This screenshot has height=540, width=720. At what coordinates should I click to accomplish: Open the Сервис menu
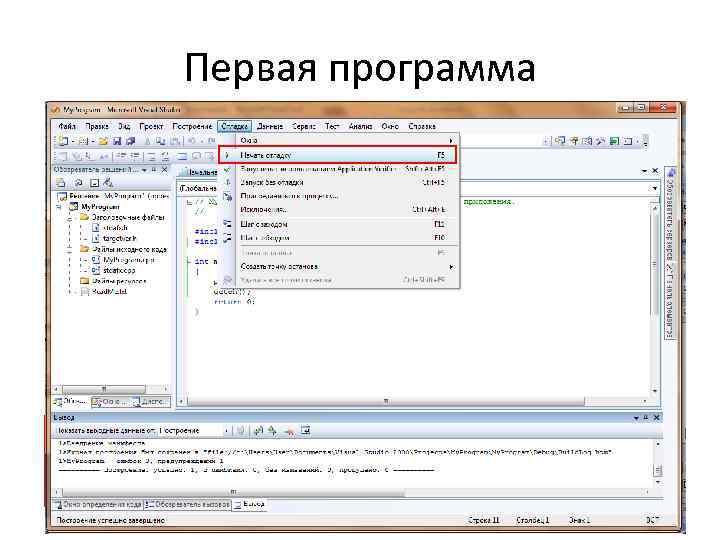304,126
